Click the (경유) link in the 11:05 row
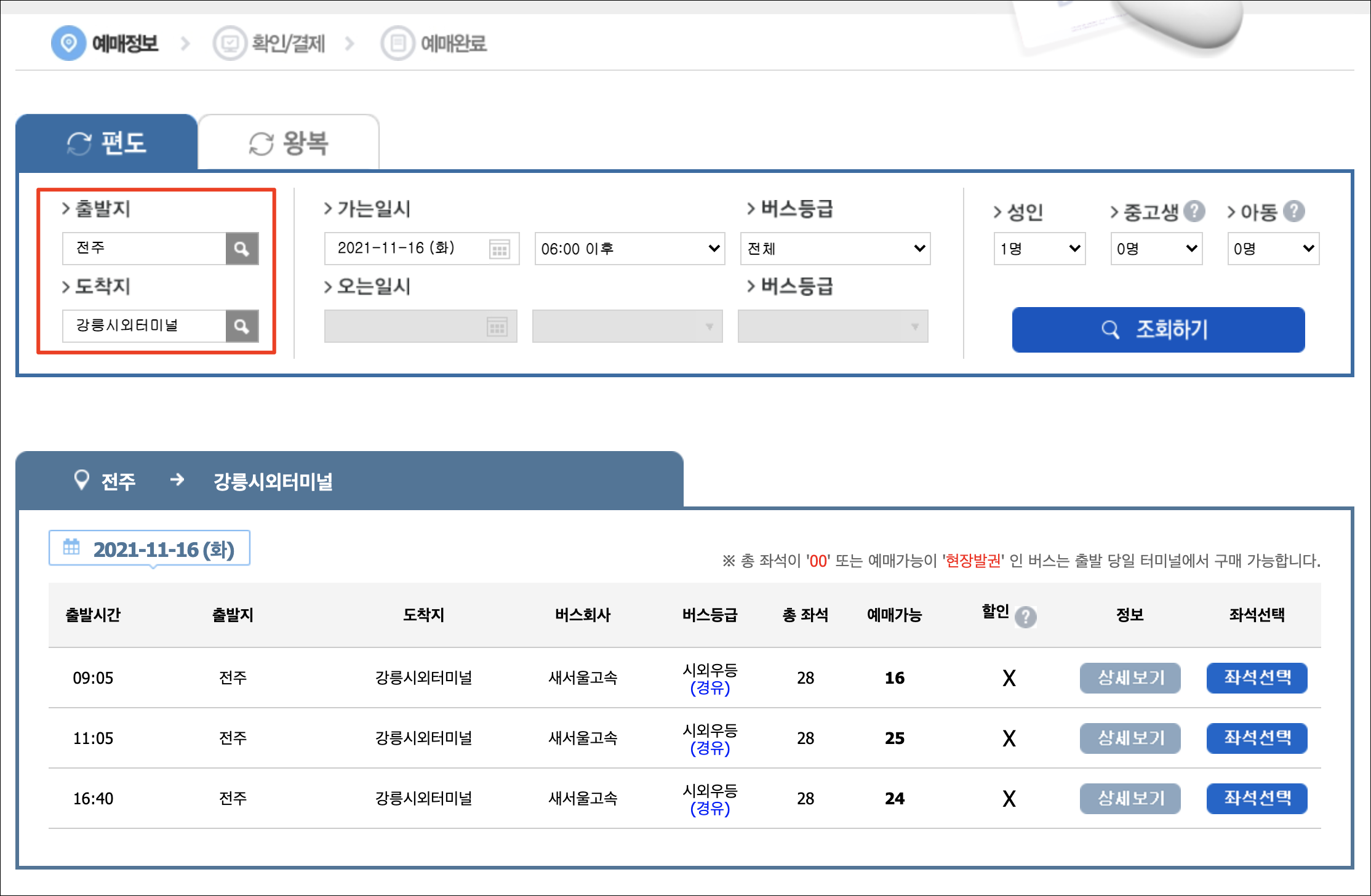This screenshot has height=896, width=1371. (709, 748)
